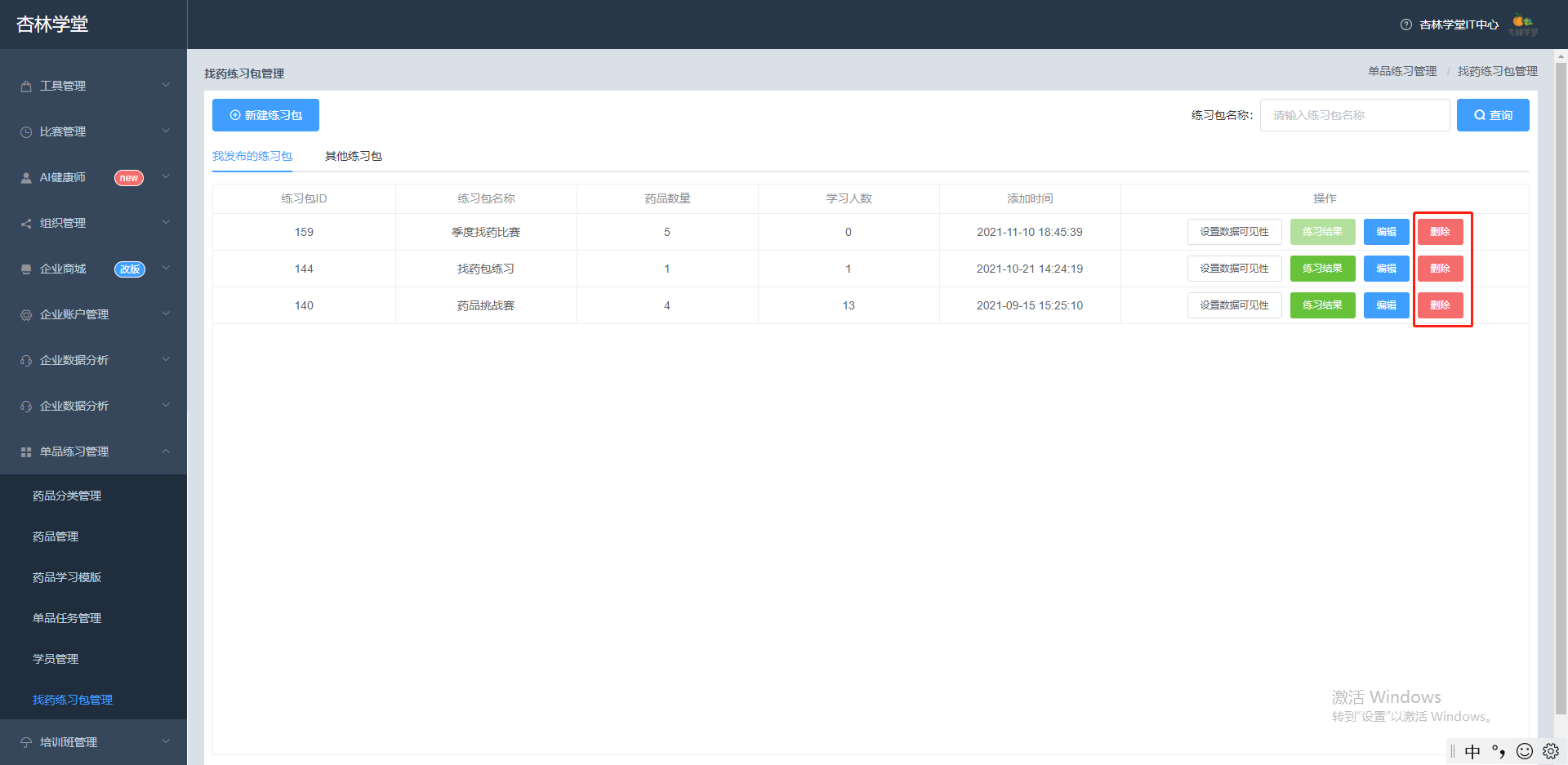1568x765 pixels.
Task: Click the 组织管理 share icon
Action: point(26,224)
